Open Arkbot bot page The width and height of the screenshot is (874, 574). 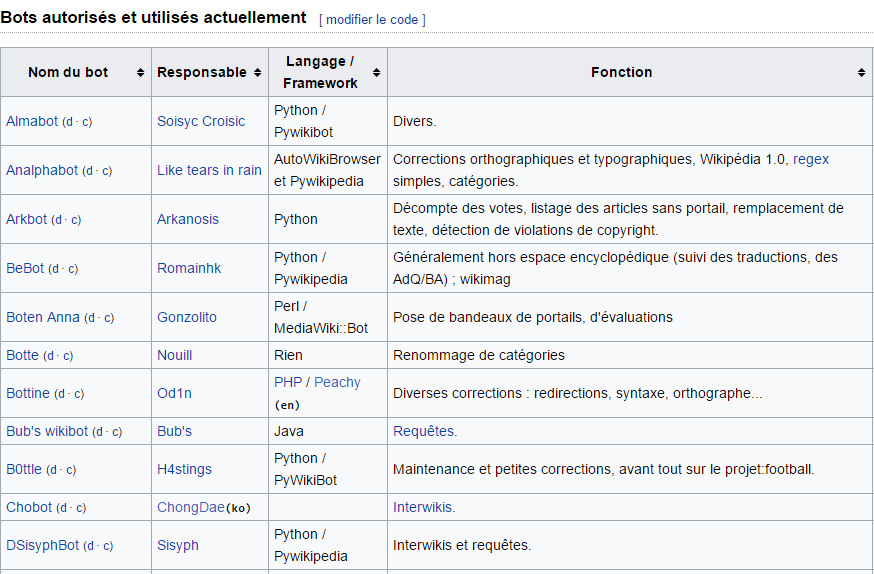pos(26,220)
